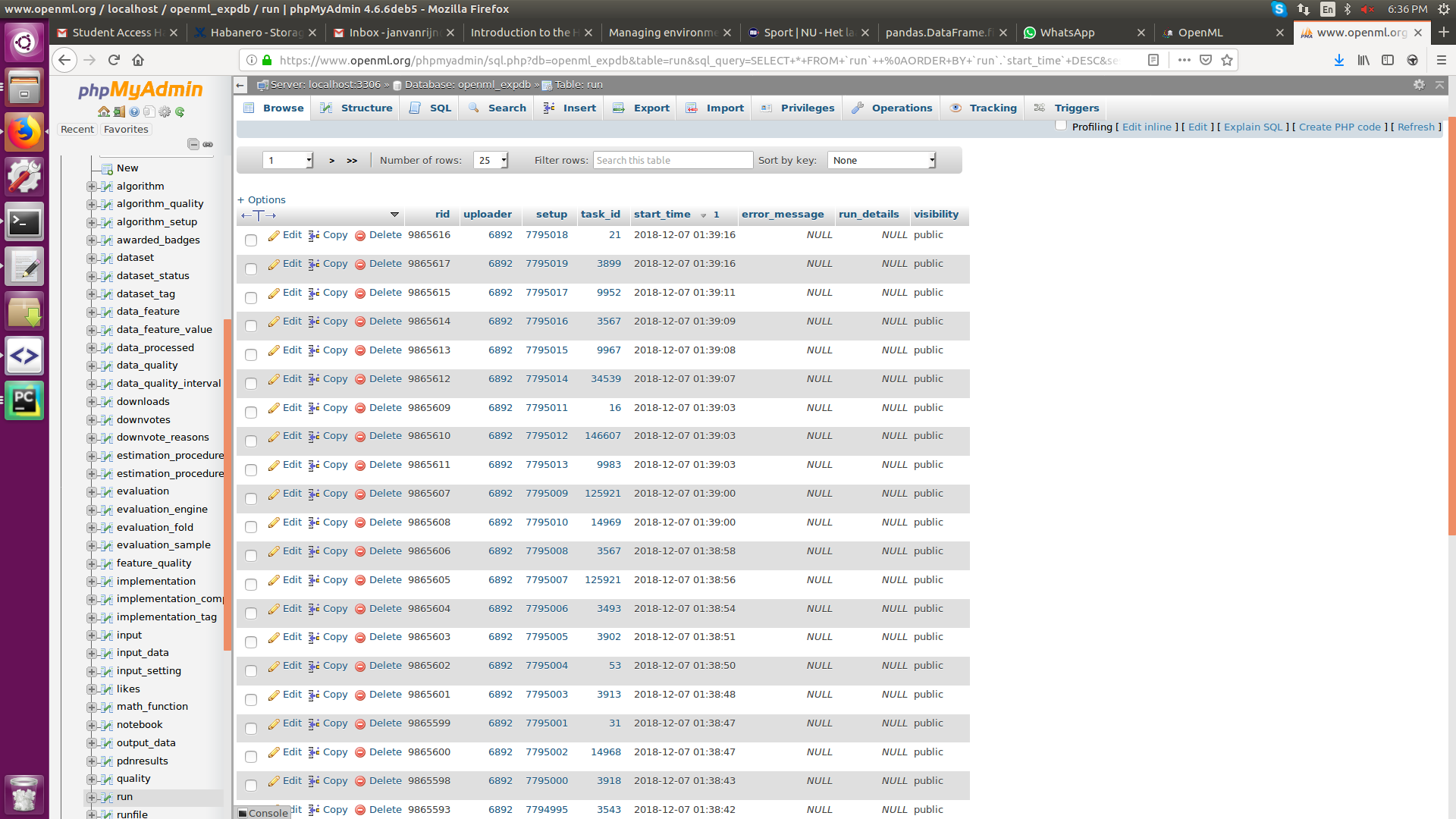The image size is (1456, 819).
Task: Click the Create PHP code link
Action: tap(1339, 127)
